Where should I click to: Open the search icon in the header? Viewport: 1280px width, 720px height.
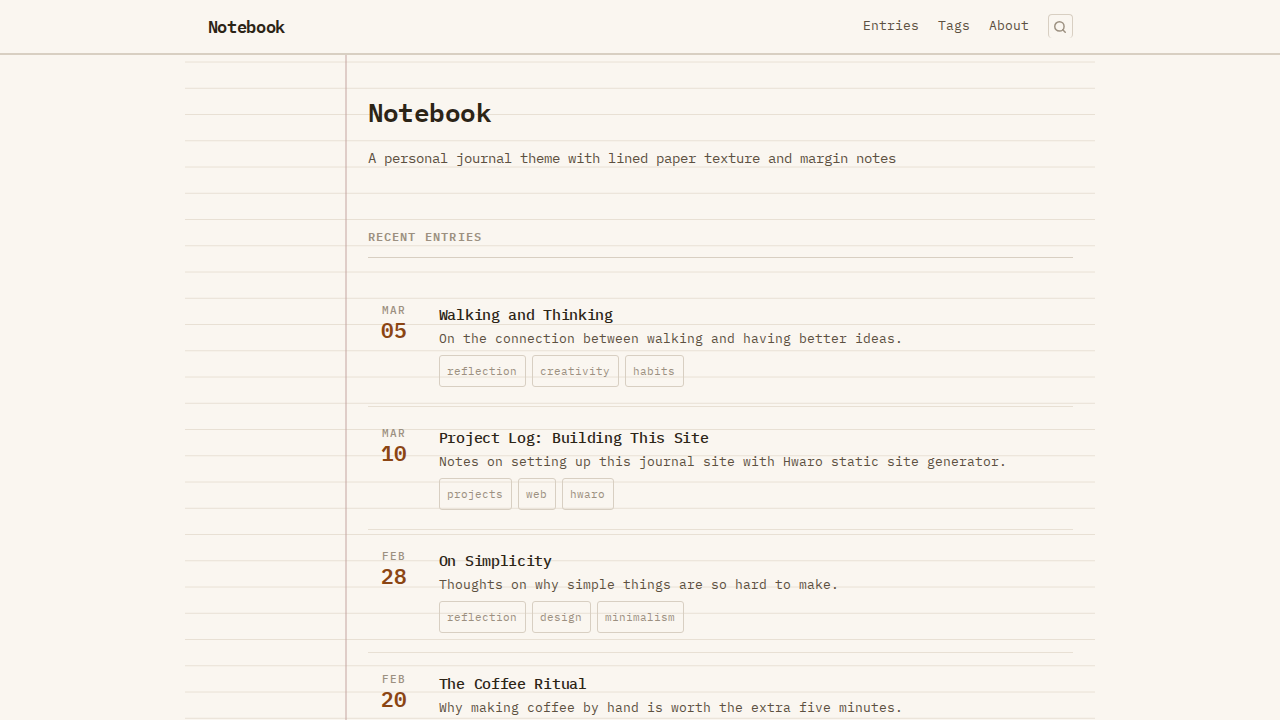click(x=1059, y=26)
